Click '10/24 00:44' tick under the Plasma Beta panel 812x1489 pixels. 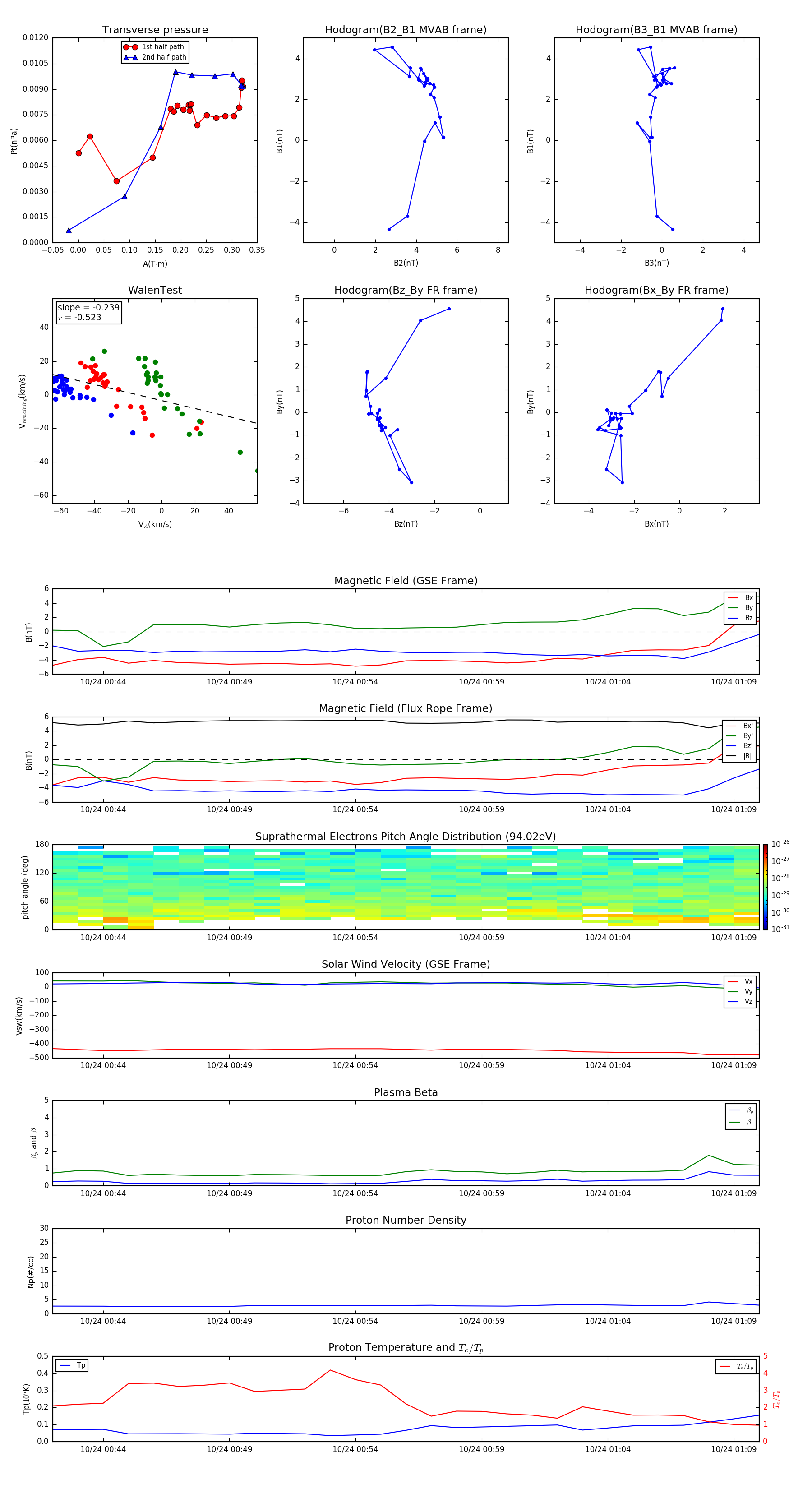(103, 1193)
